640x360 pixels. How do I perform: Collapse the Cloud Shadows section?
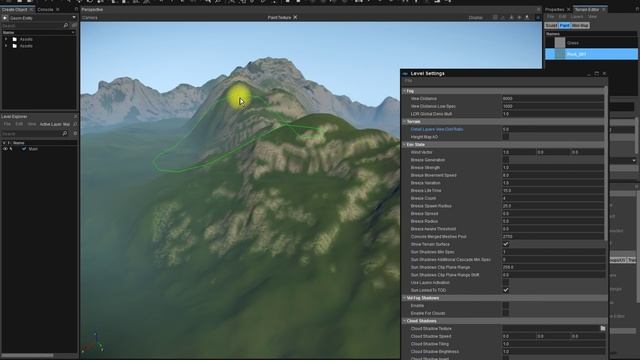pyautogui.click(x=404, y=321)
